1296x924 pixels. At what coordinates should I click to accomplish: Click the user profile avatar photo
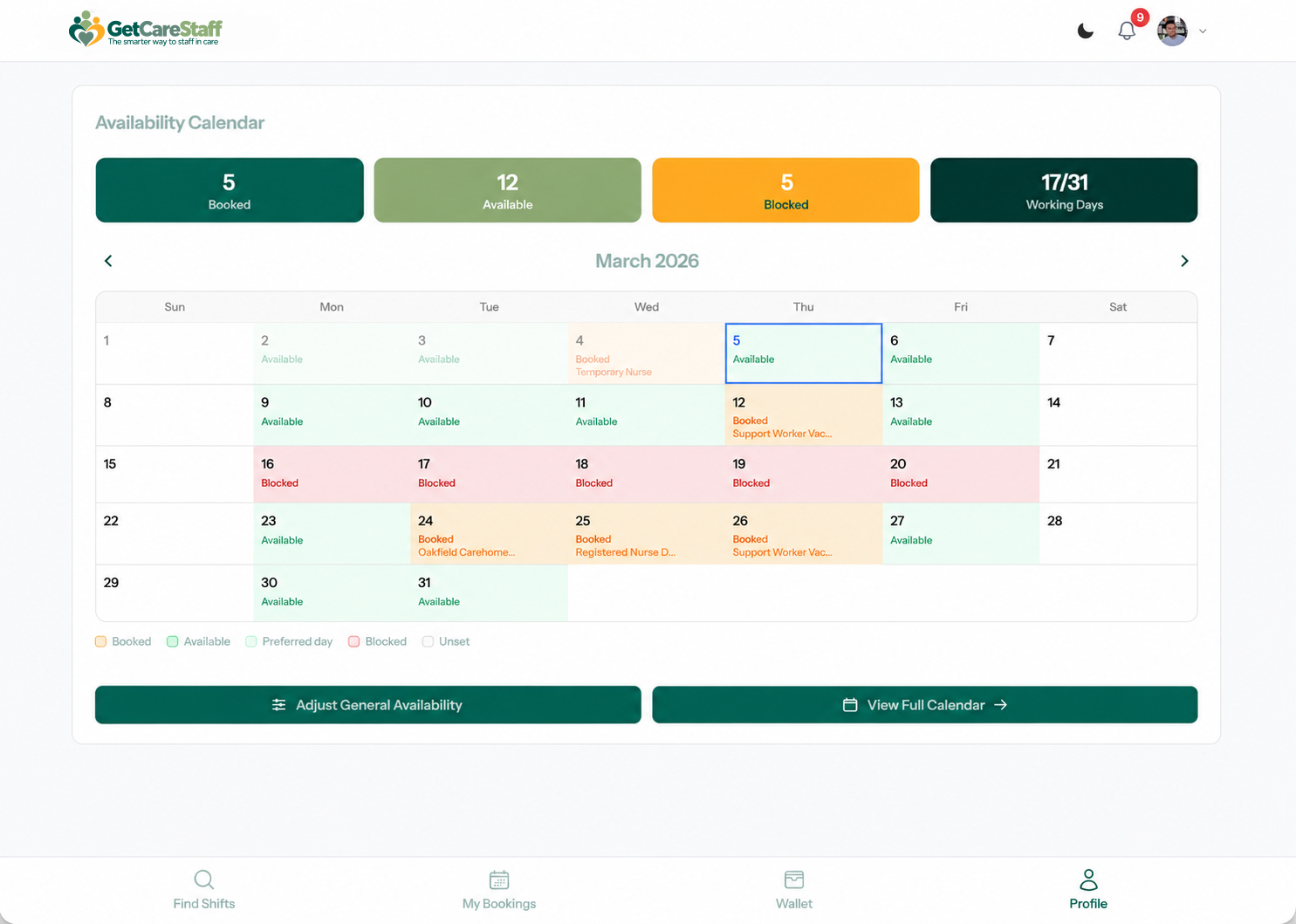click(1172, 31)
